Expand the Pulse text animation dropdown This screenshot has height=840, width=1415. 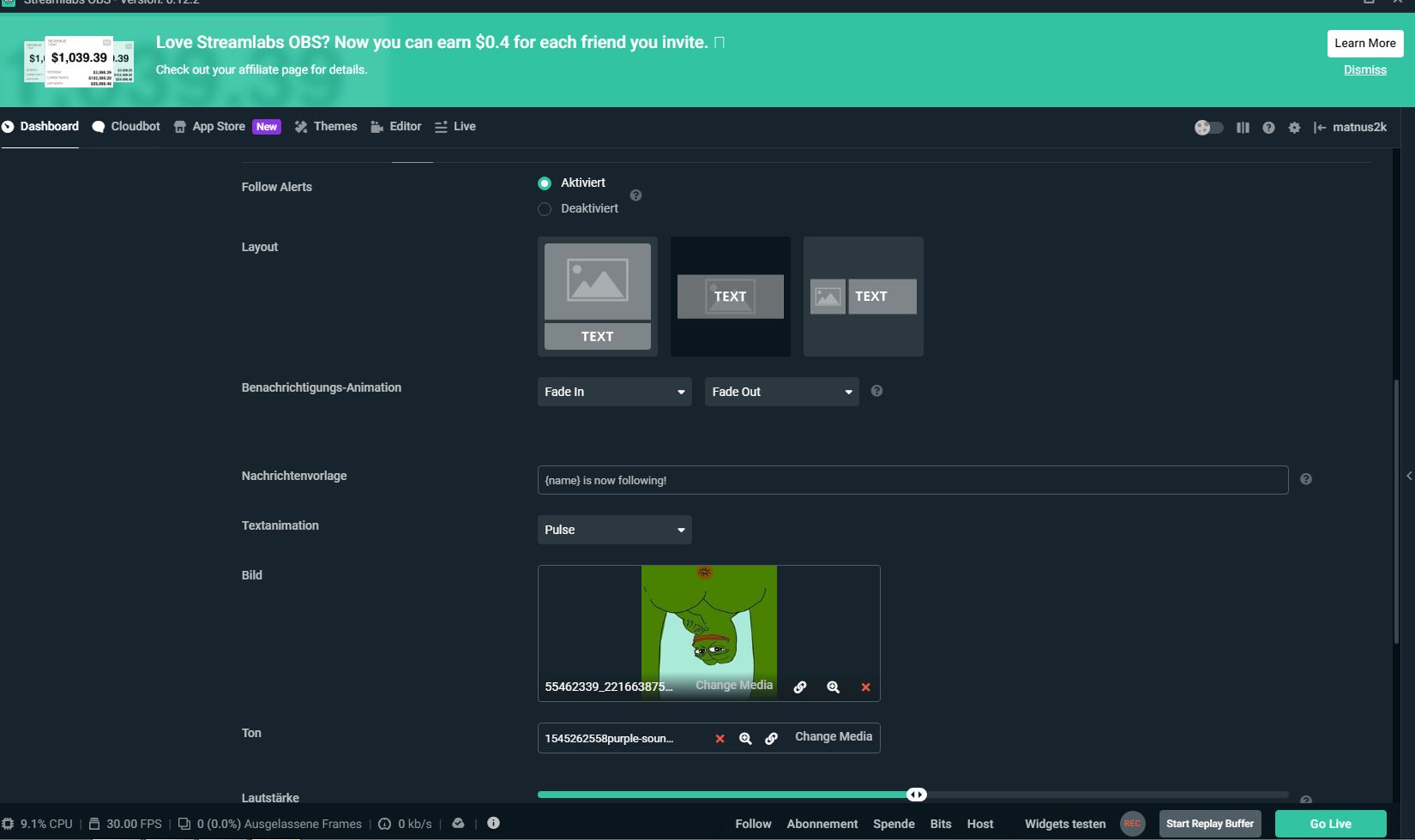coord(614,530)
